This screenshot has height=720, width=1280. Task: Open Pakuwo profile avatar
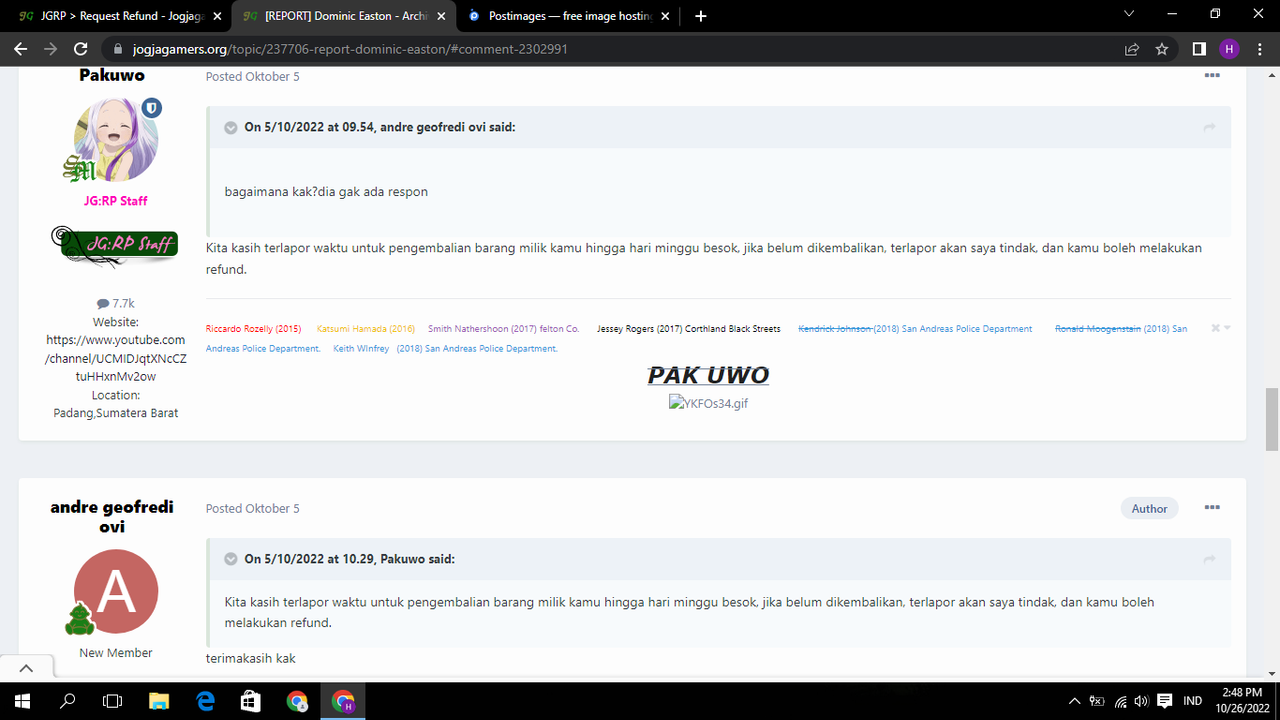(x=116, y=140)
